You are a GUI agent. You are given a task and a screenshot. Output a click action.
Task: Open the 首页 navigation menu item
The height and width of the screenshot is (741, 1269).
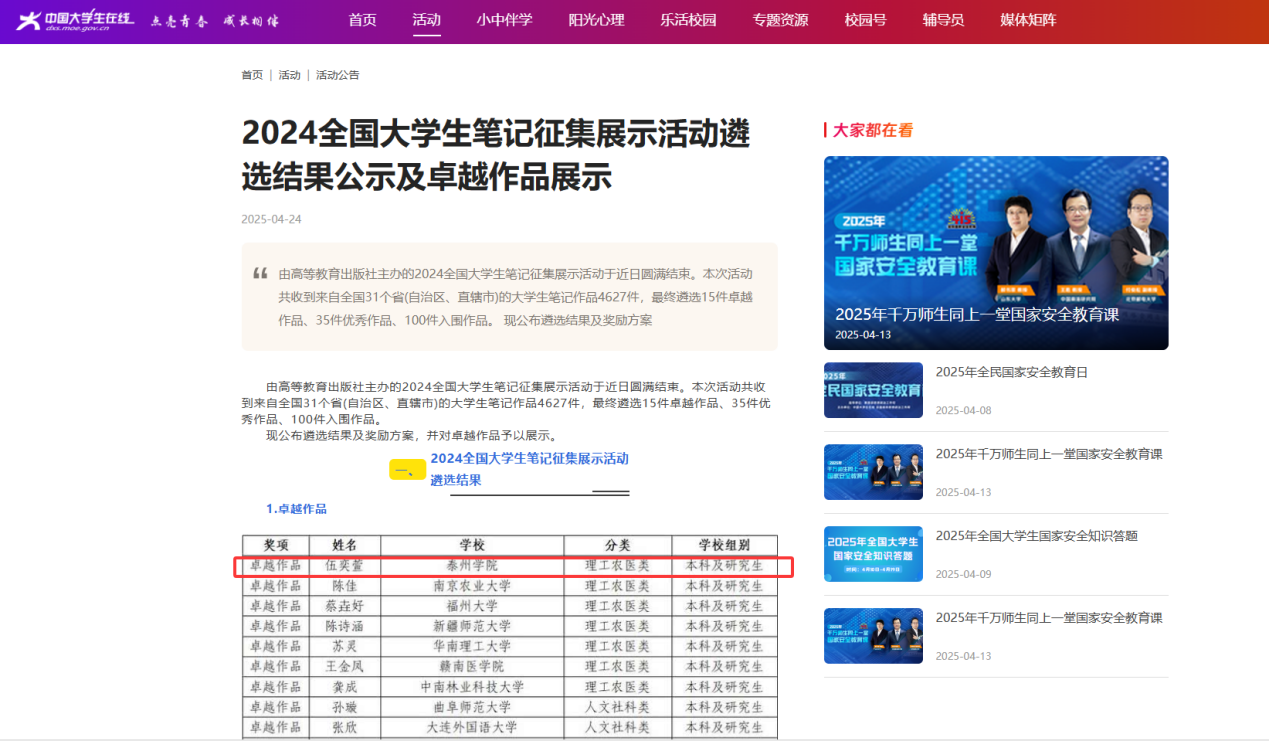coord(362,20)
